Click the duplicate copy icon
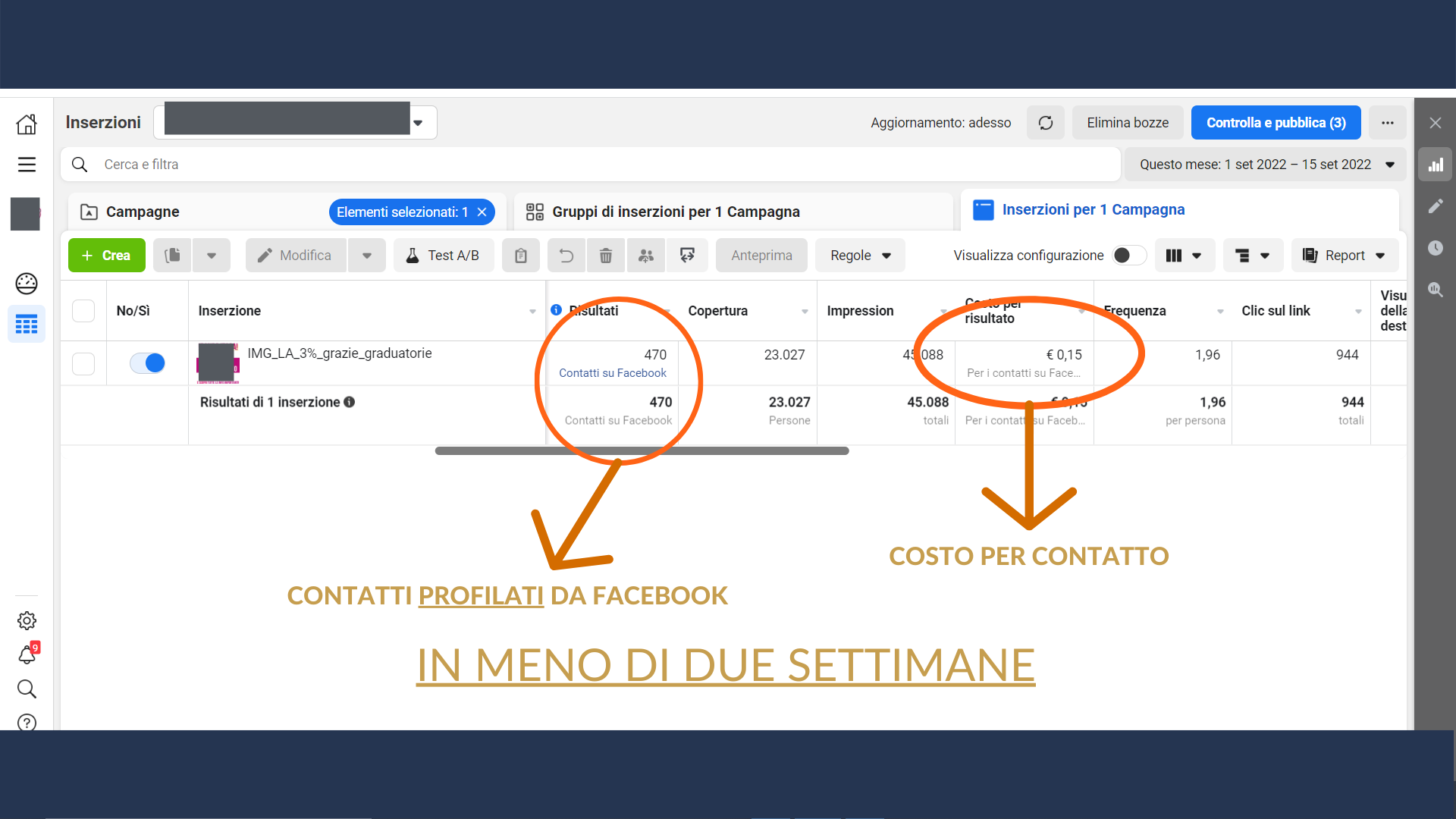The image size is (1456, 819). (x=172, y=256)
